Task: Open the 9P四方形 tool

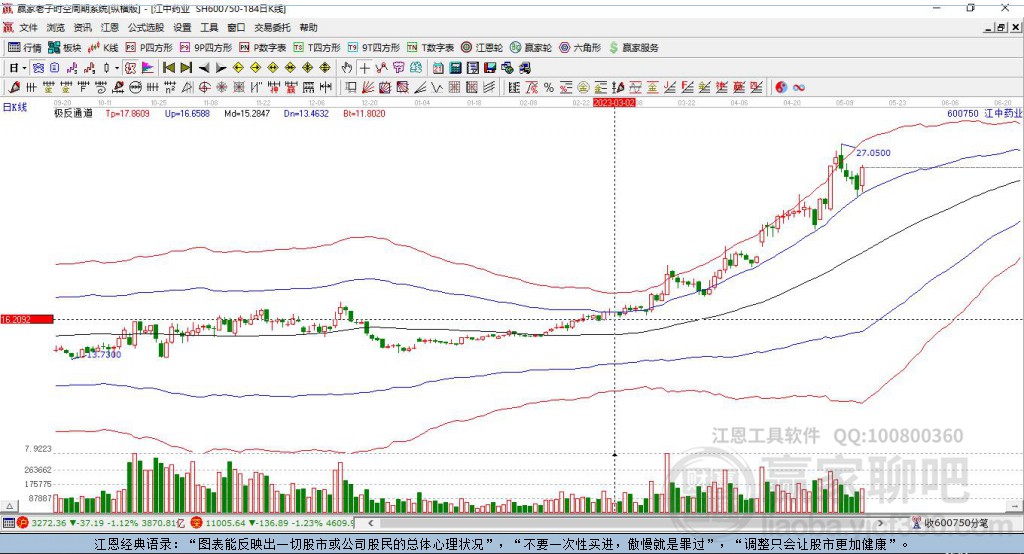Action: [x=206, y=48]
